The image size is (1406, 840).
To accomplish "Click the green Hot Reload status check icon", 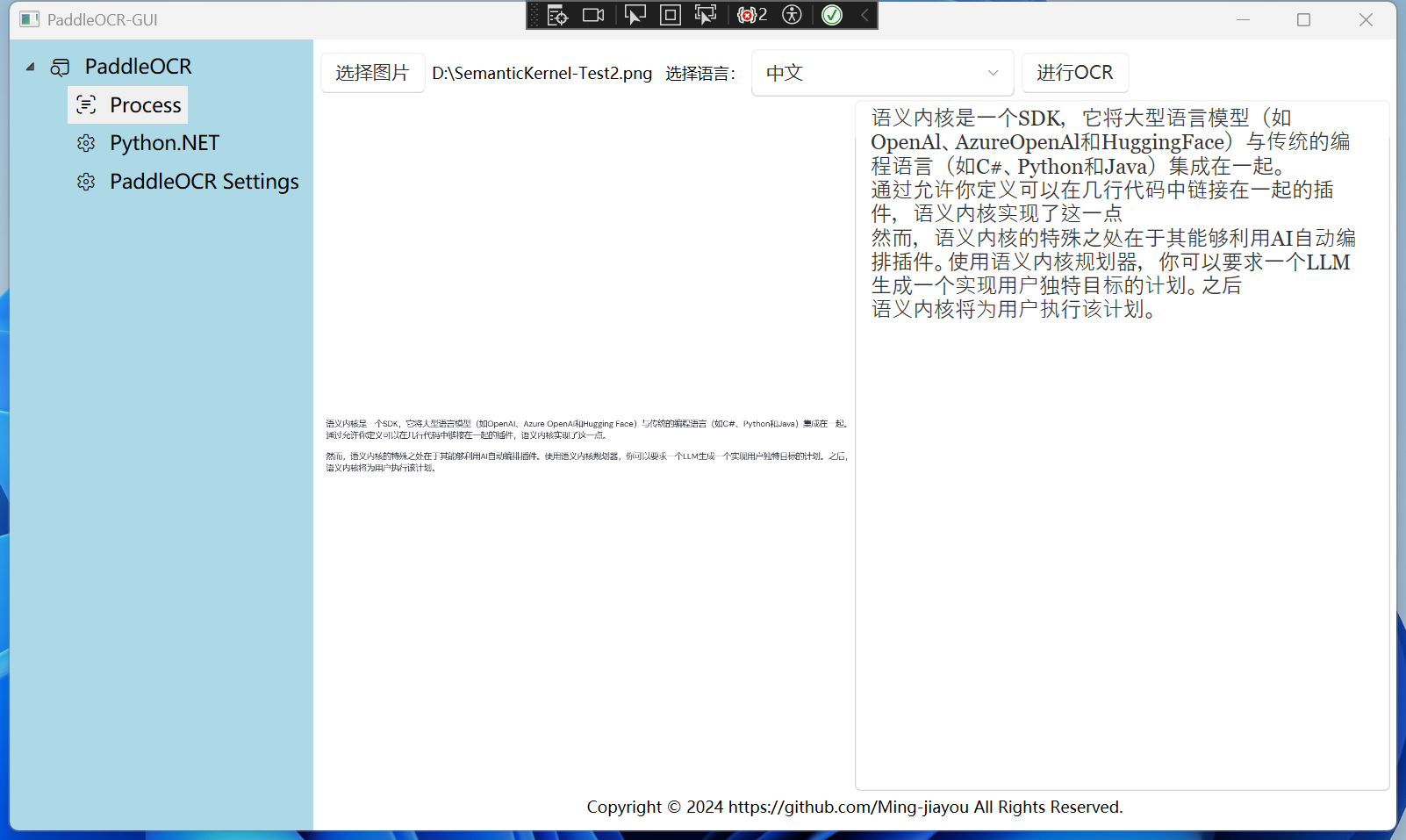I will click(x=830, y=15).
